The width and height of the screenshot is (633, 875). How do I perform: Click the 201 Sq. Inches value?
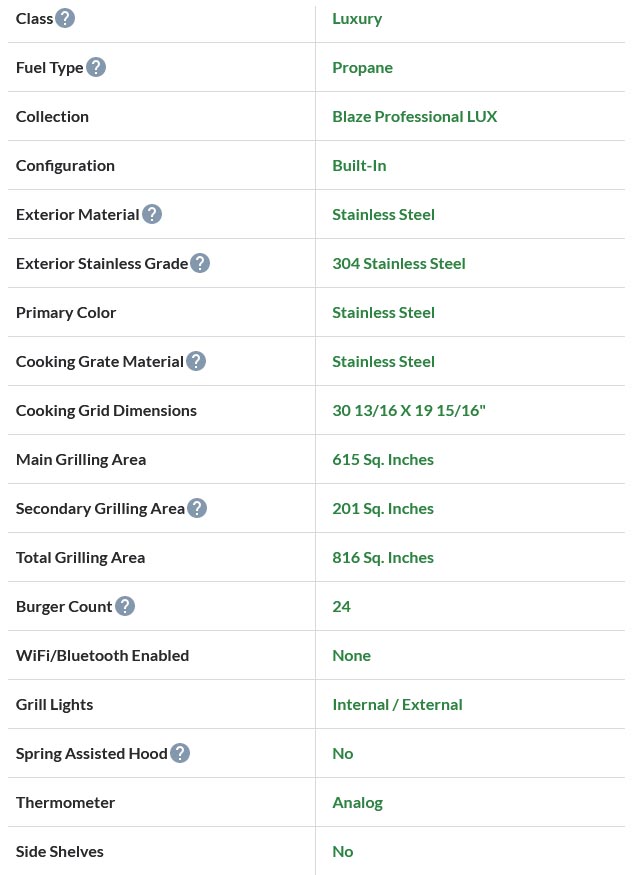pos(383,508)
